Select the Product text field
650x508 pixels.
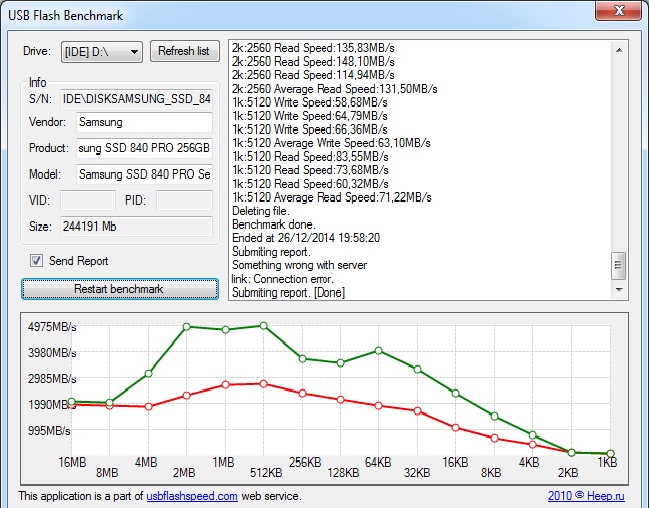tap(144, 148)
